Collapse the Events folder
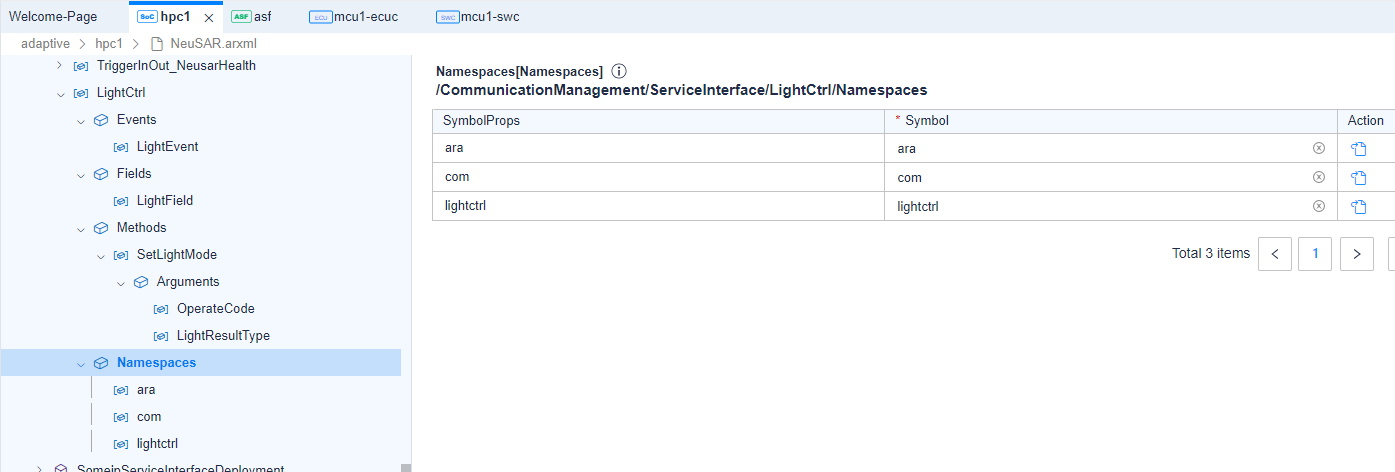 (x=81, y=120)
